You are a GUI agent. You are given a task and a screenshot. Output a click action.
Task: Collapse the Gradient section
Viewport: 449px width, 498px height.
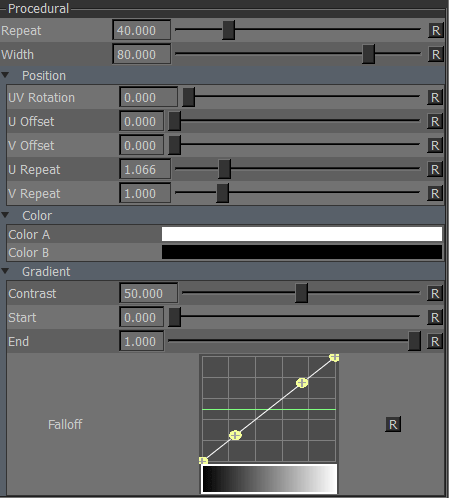[5, 271]
